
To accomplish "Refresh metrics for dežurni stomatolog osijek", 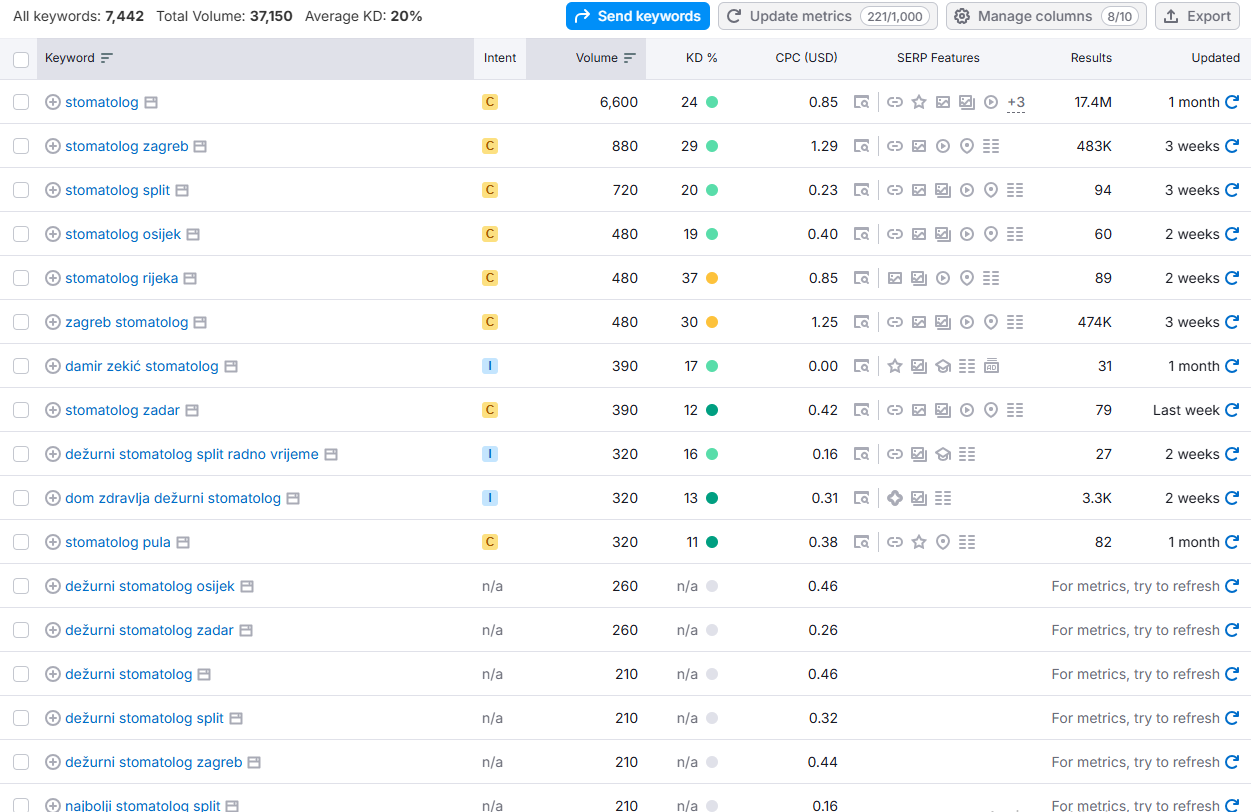I will coord(1232,586).
